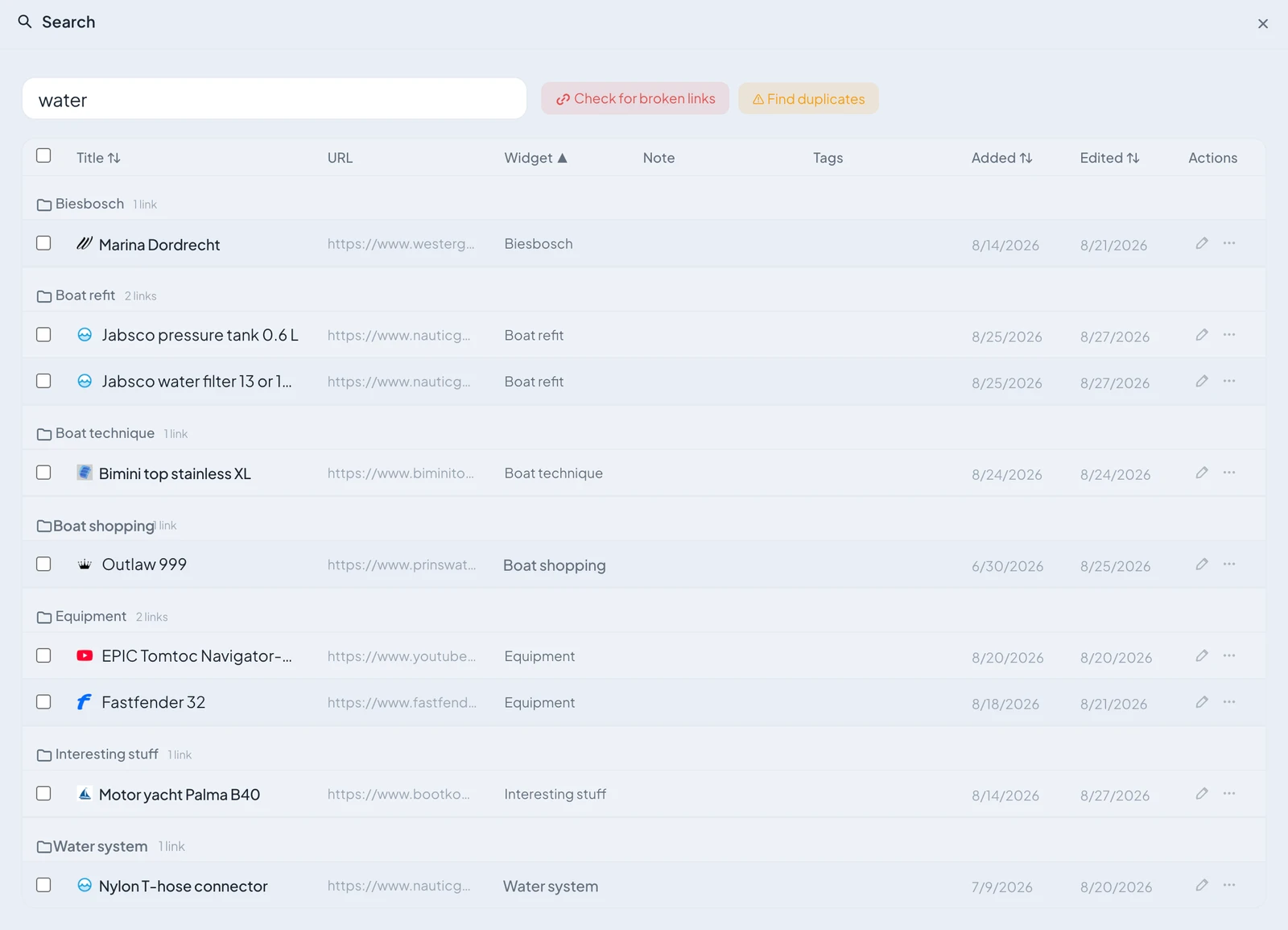Click the Find duplicates button

(x=808, y=98)
